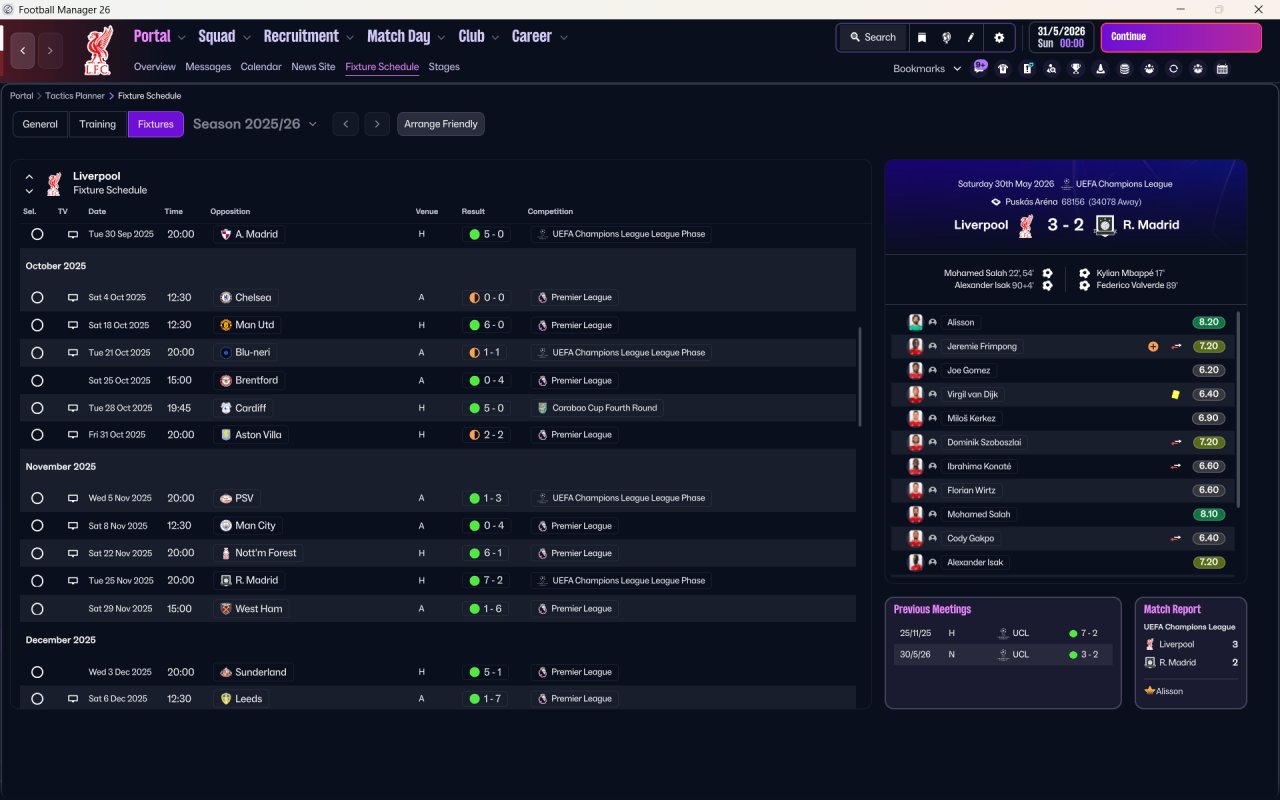Image resolution: width=1280 pixels, height=800 pixels.
Task: Open the 9+ messages inbox bubble icon
Action: 980,68
